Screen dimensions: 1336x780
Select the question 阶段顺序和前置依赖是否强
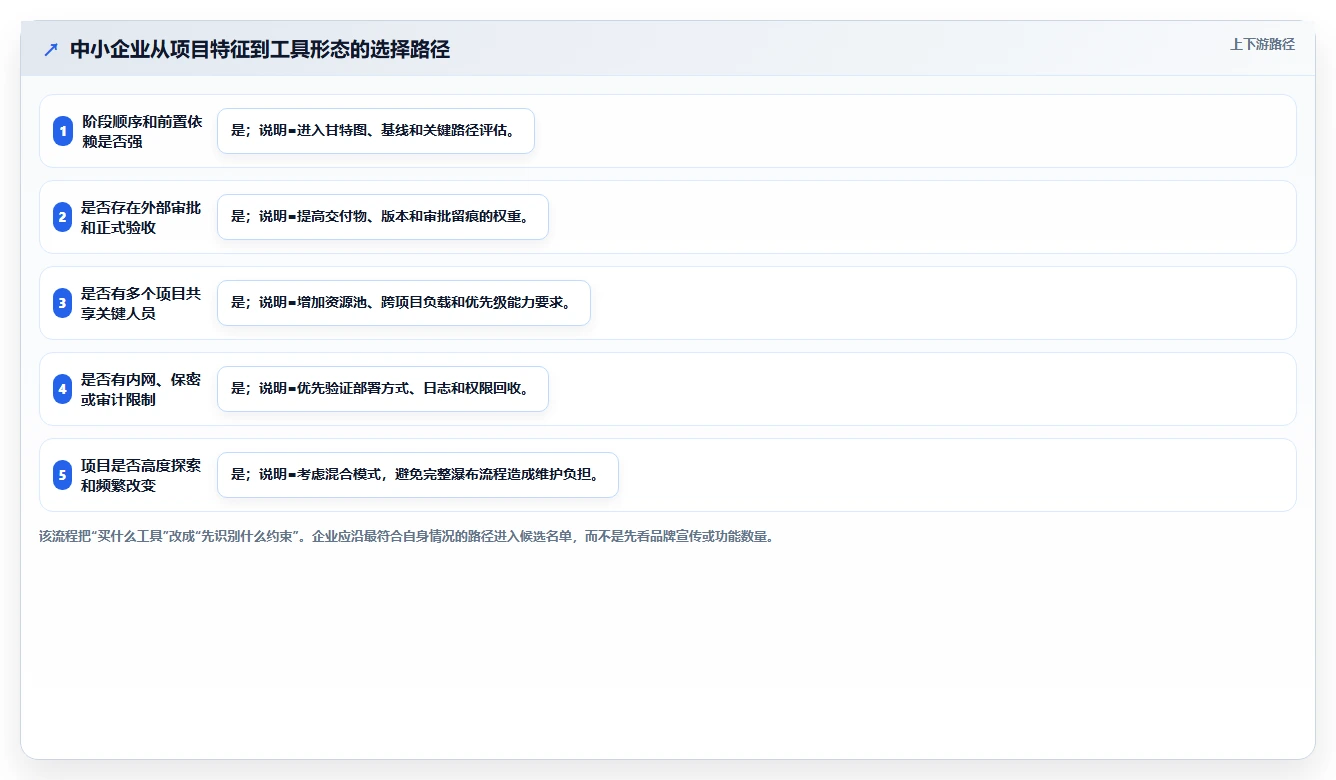142,131
